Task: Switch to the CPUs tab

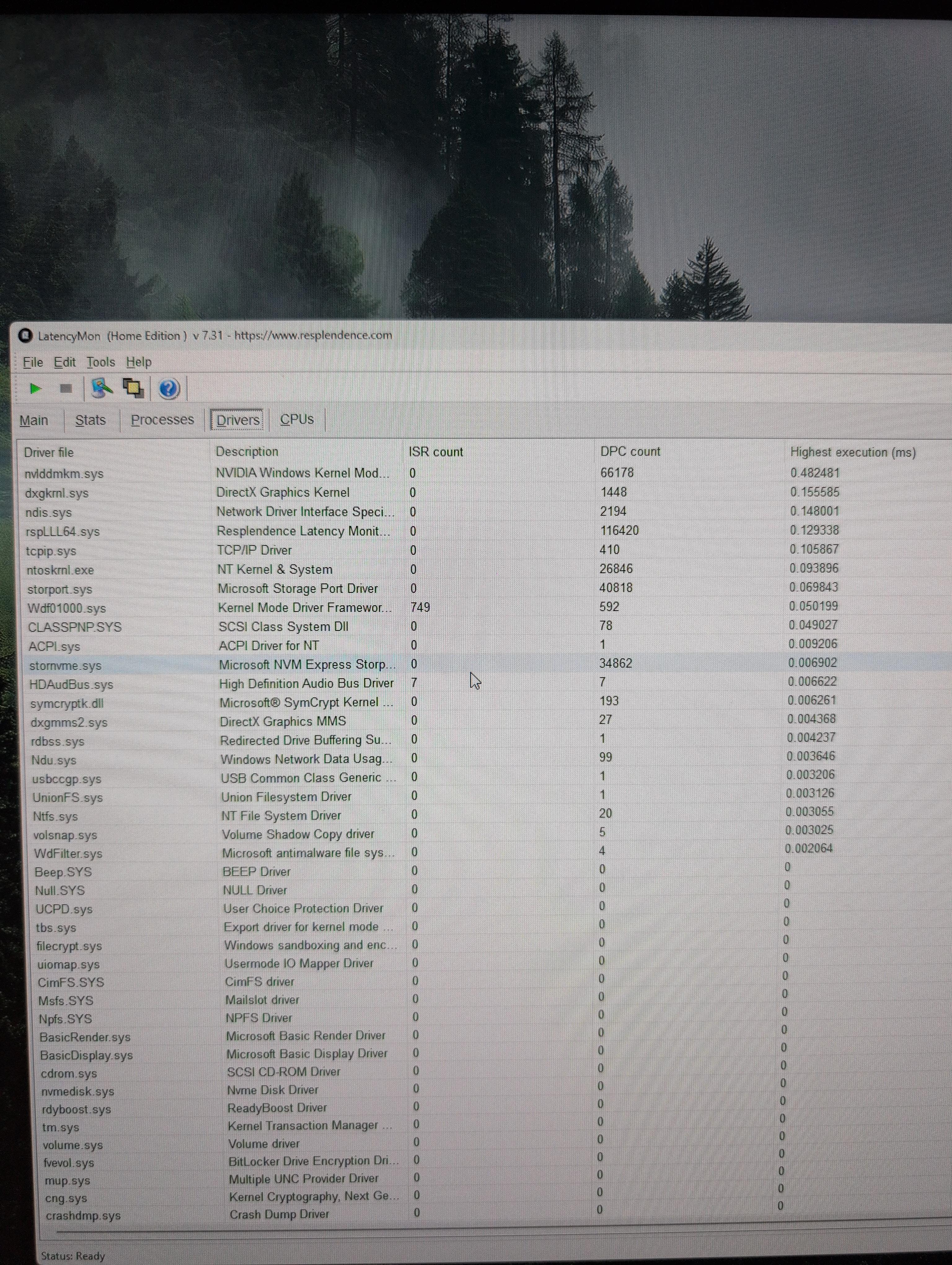Action: (297, 419)
